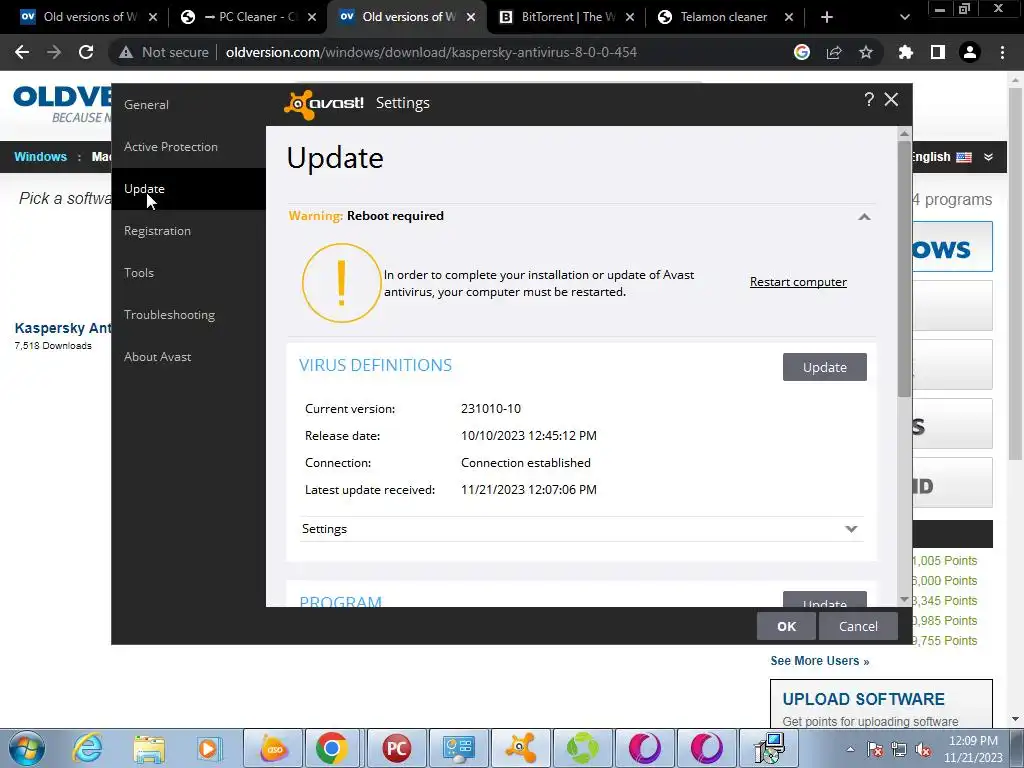Image resolution: width=1024 pixels, height=768 pixels.
Task: Open a new Chrome tab
Action: pos(827,17)
